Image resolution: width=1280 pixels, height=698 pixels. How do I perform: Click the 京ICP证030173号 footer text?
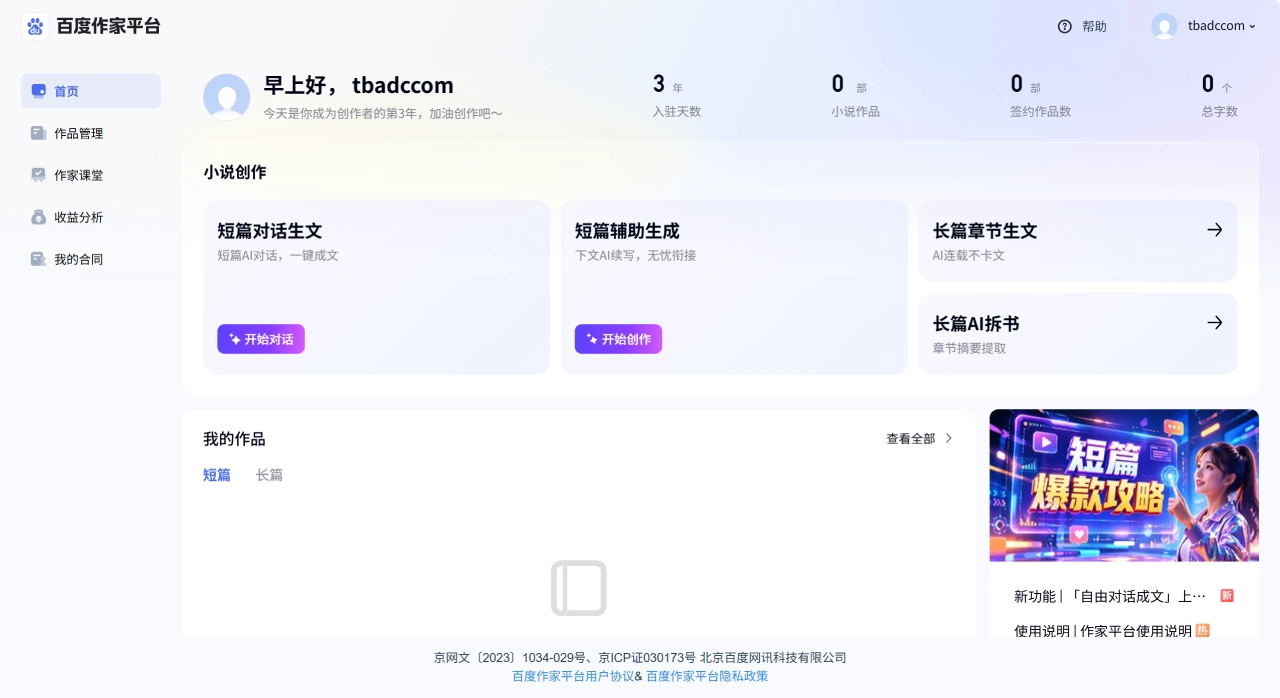pyautogui.click(x=647, y=657)
